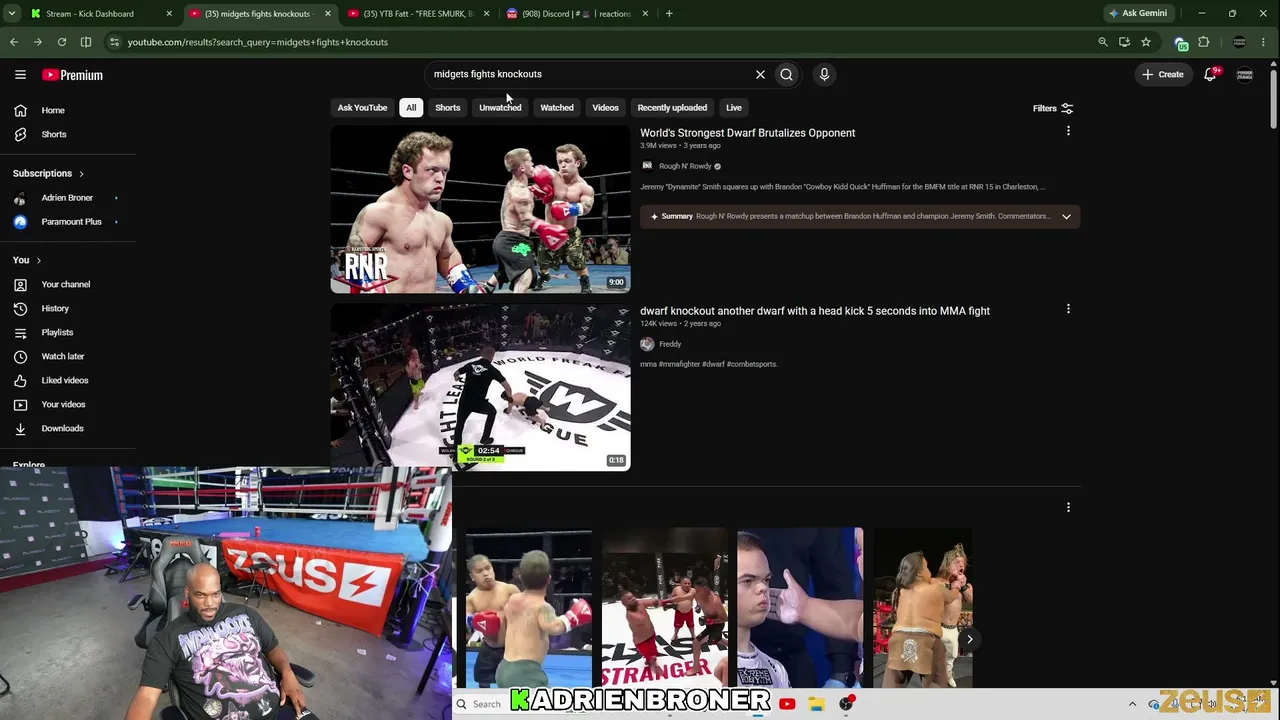The image size is (1280, 720).
Task: Click the browser address bar URL
Action: [257, 42]
